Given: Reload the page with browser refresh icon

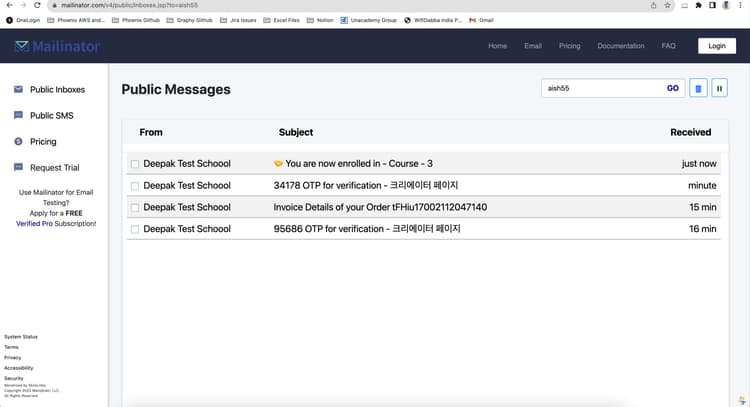Looking at the screenshot, I should [x=38, y=5].
